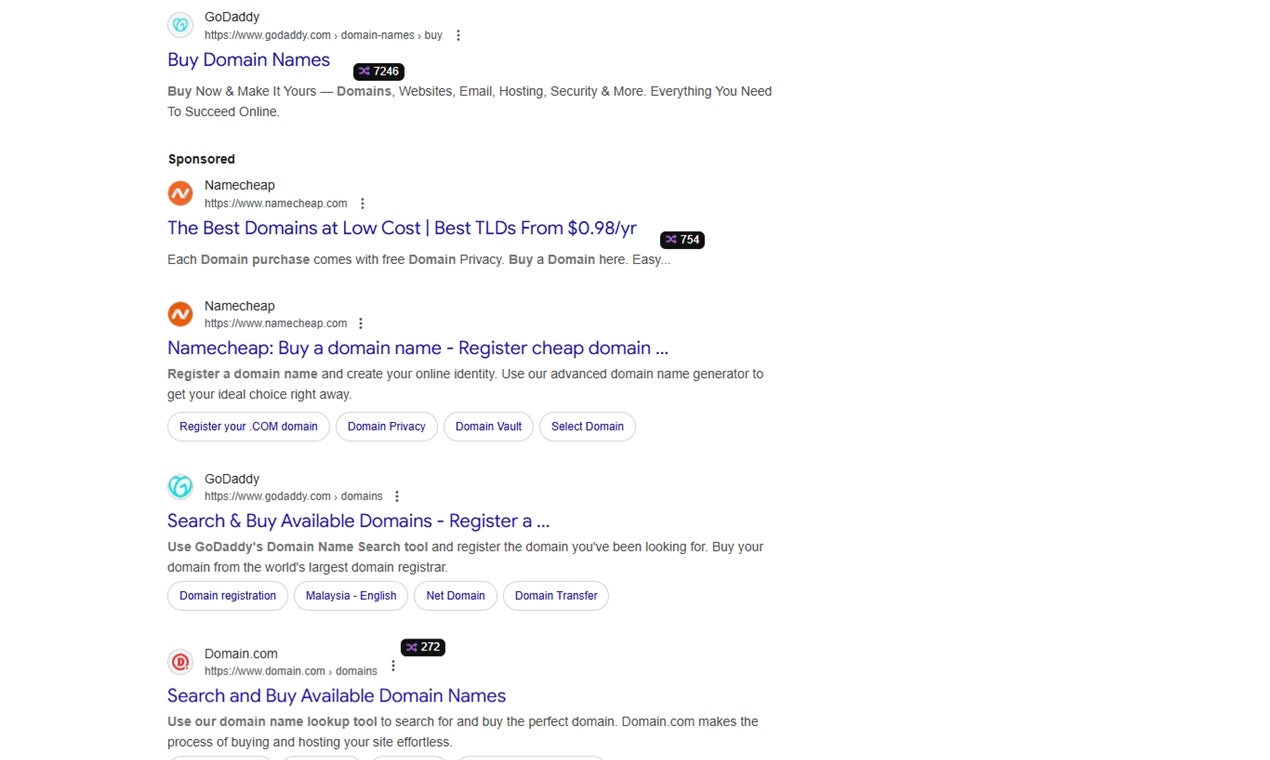Click the Sponsored label

(201, 159)
